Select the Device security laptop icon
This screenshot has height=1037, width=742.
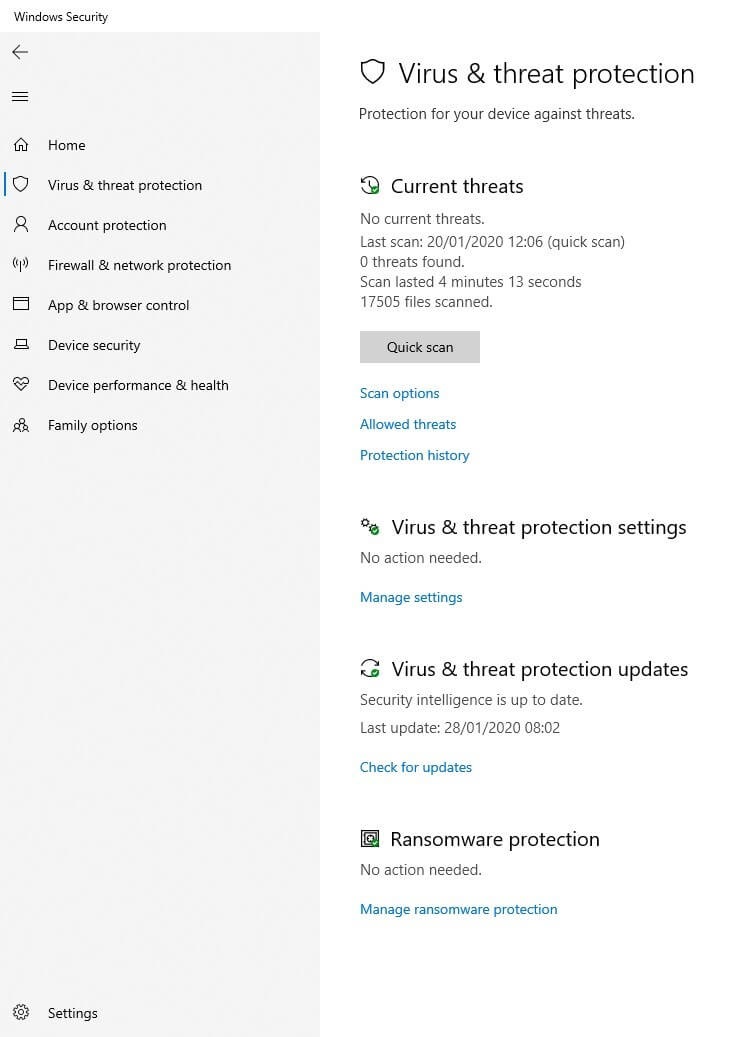coord(21,345)
